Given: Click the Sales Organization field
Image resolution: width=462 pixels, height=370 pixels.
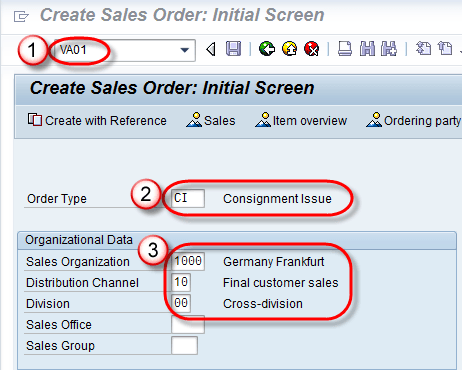Looking at the screenshot, I should pyautogui.click(x=188, y=261).
